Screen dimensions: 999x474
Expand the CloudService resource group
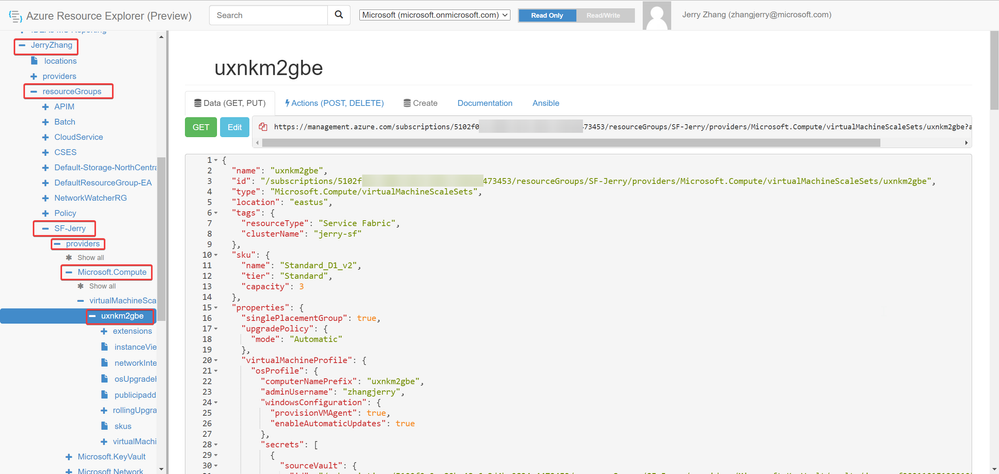point(45,138)
